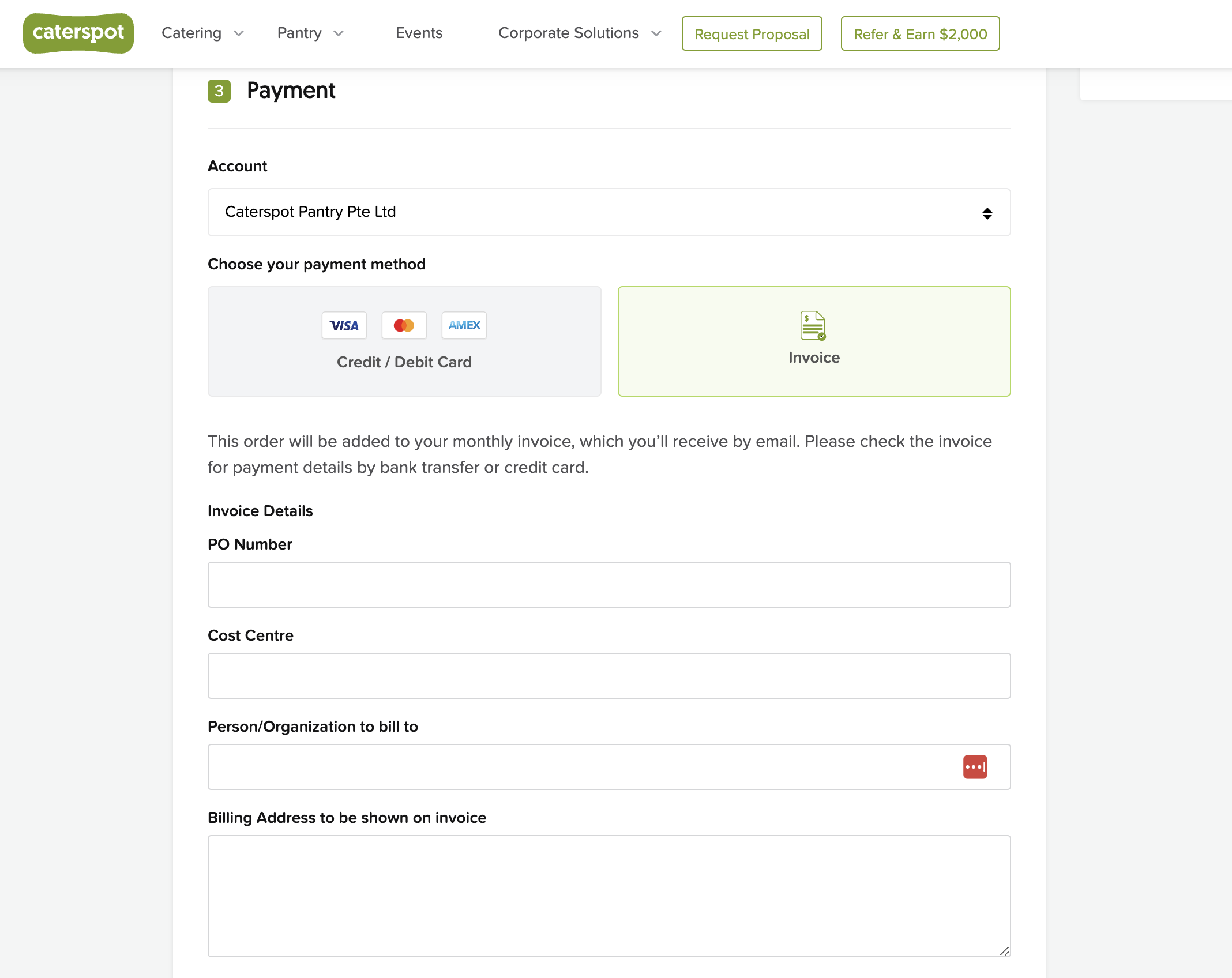Click the Amex card icon
The image size is (1232, 978).
(x=464, y=326)
